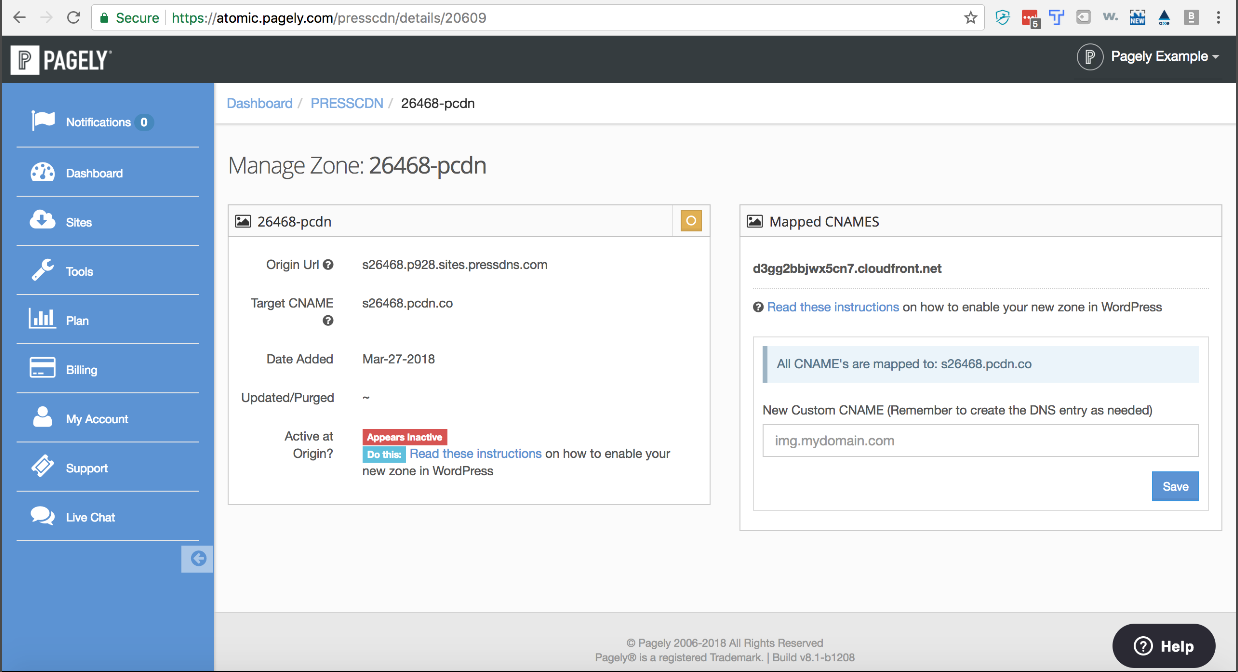
Task: Click the Sites cloud download icon
Action: pos(43,220)
